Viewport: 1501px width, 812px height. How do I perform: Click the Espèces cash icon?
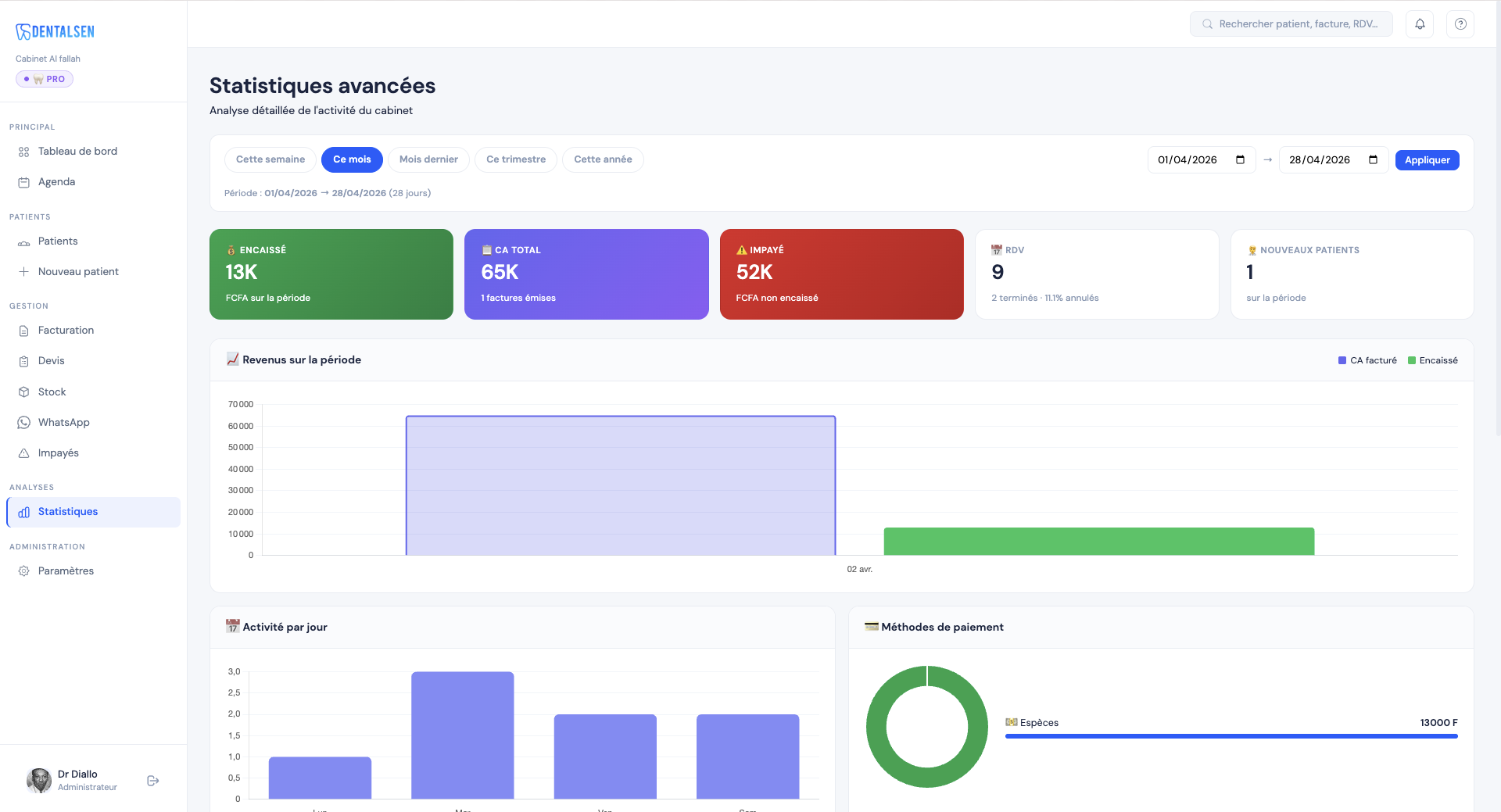pyautogui.click(x=1012, y=722)
